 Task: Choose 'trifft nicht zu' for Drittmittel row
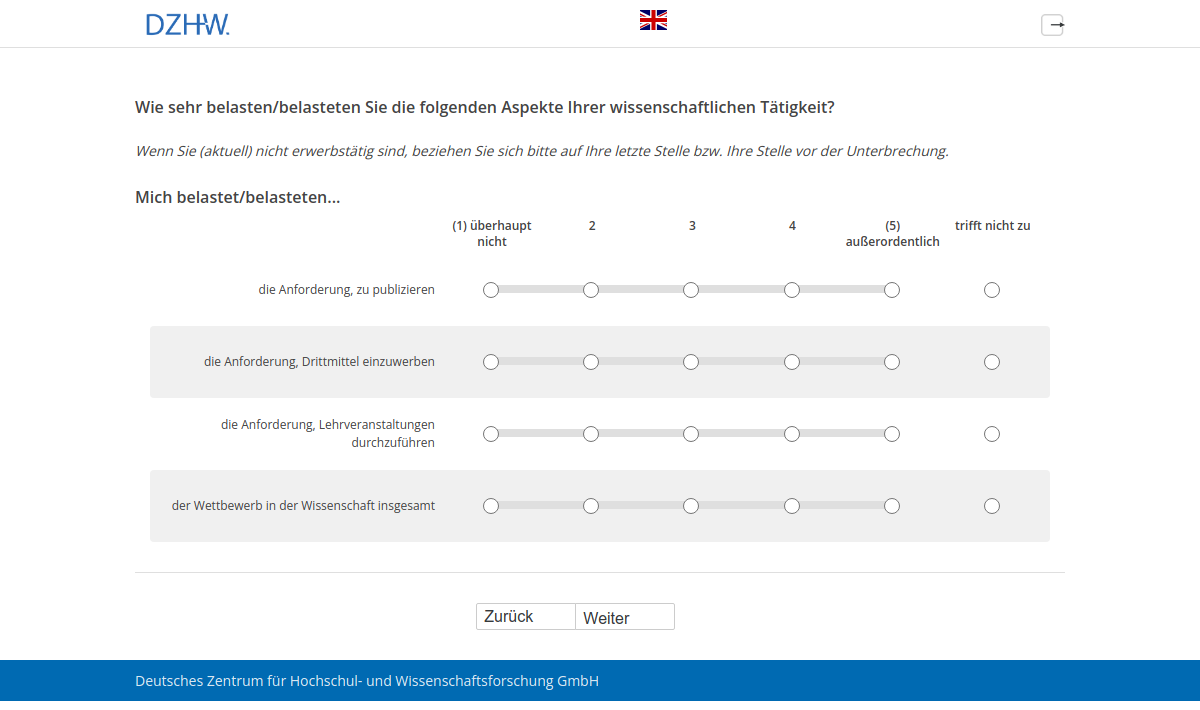click(x=991, y=362)
